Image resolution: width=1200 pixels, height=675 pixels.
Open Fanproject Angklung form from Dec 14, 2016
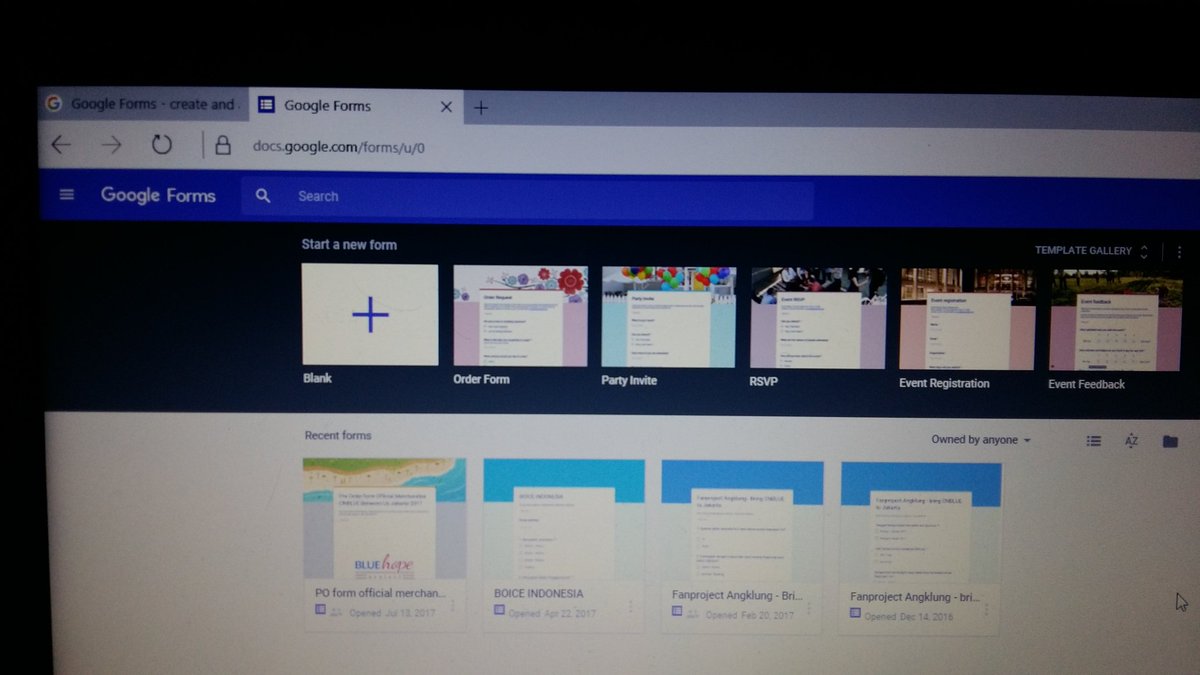[x=920, y=523]
